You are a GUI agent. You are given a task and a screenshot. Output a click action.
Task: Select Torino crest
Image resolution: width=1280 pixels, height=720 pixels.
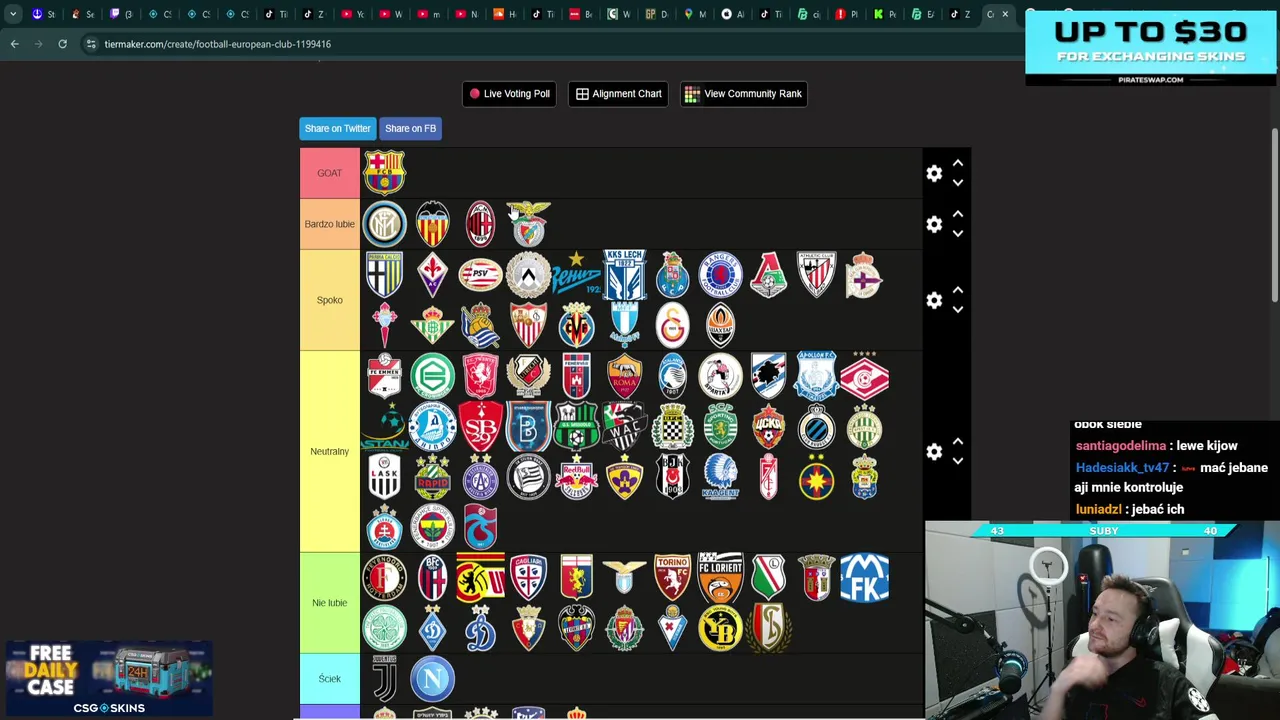click(672, 578)
